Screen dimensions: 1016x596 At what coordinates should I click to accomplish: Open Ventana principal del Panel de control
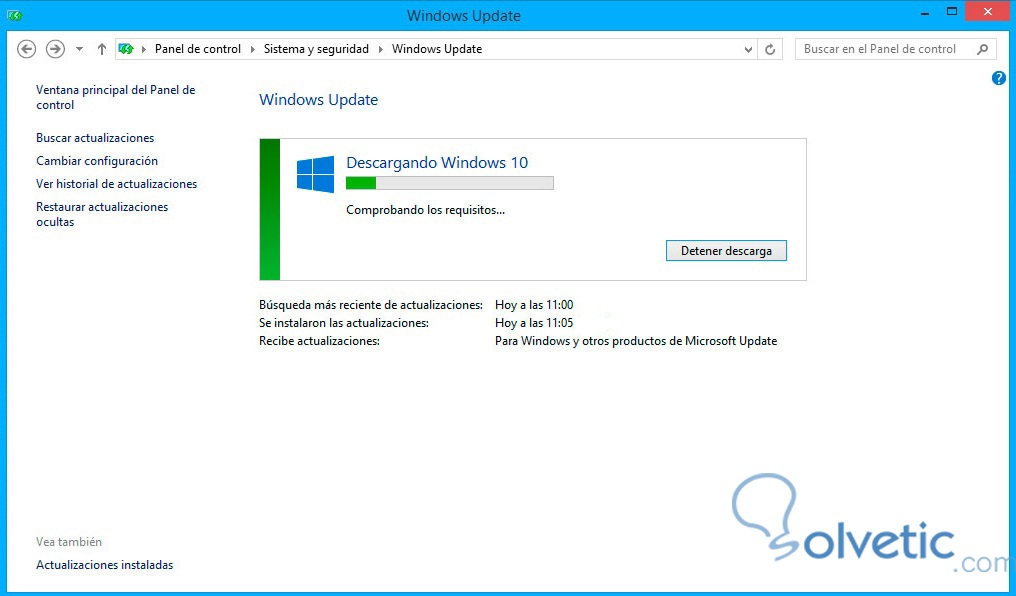[115, 97]
